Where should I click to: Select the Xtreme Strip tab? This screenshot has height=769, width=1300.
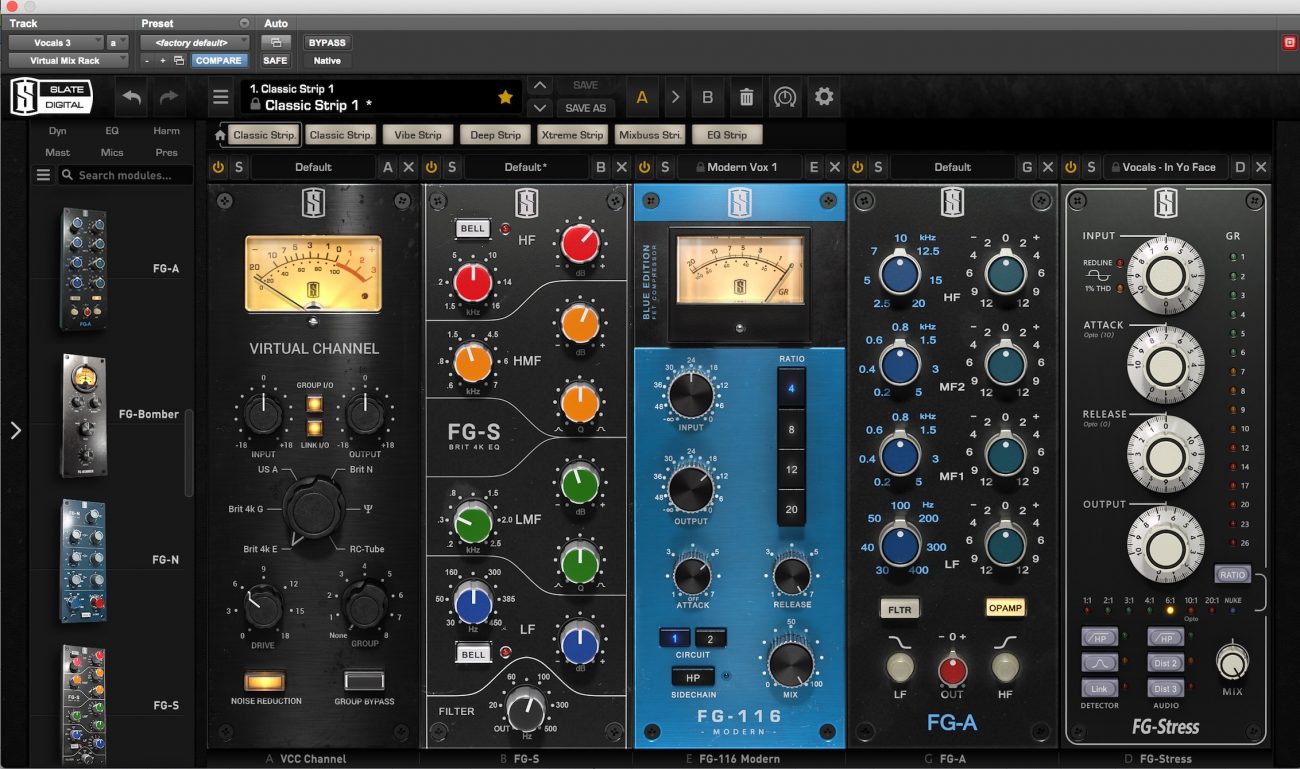(x=572, y=135)
